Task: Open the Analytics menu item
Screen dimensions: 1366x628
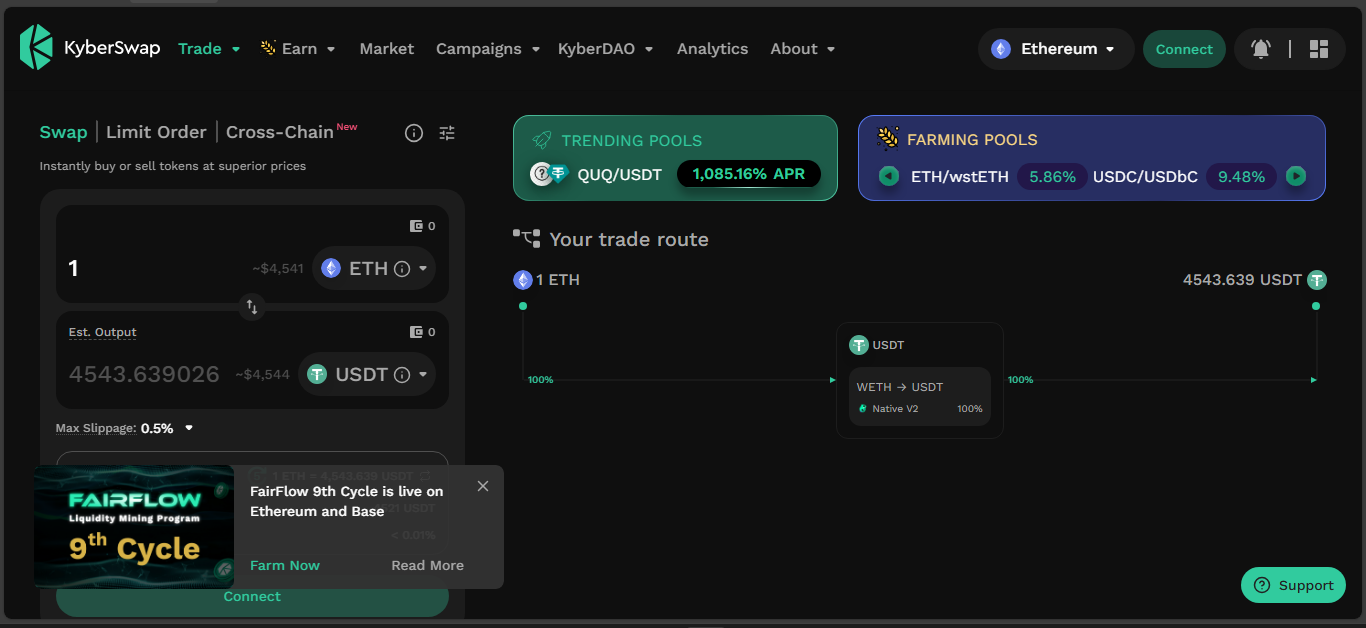Action: (712, 49)
